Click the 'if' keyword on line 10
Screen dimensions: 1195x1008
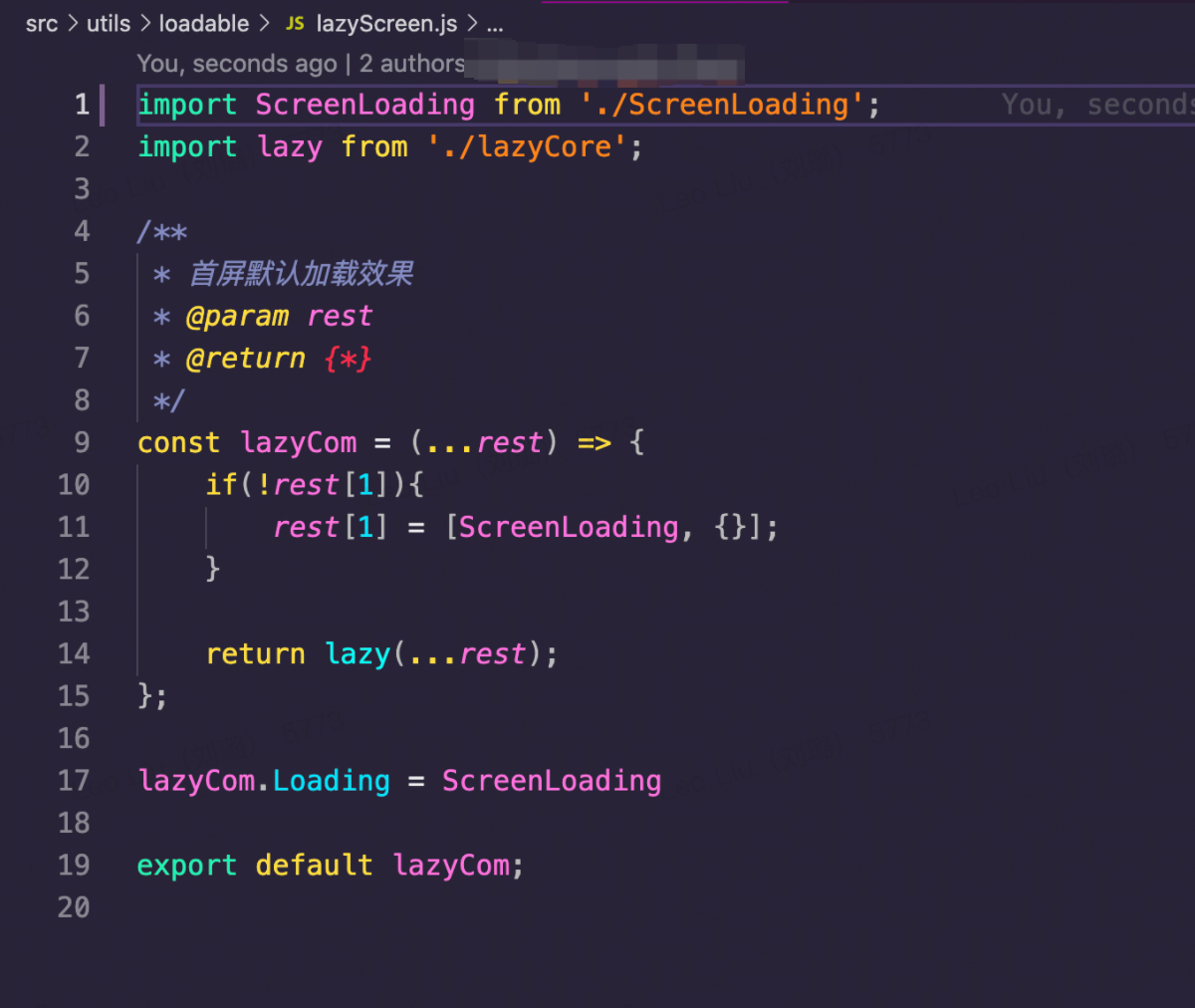(x=221, y=485)
